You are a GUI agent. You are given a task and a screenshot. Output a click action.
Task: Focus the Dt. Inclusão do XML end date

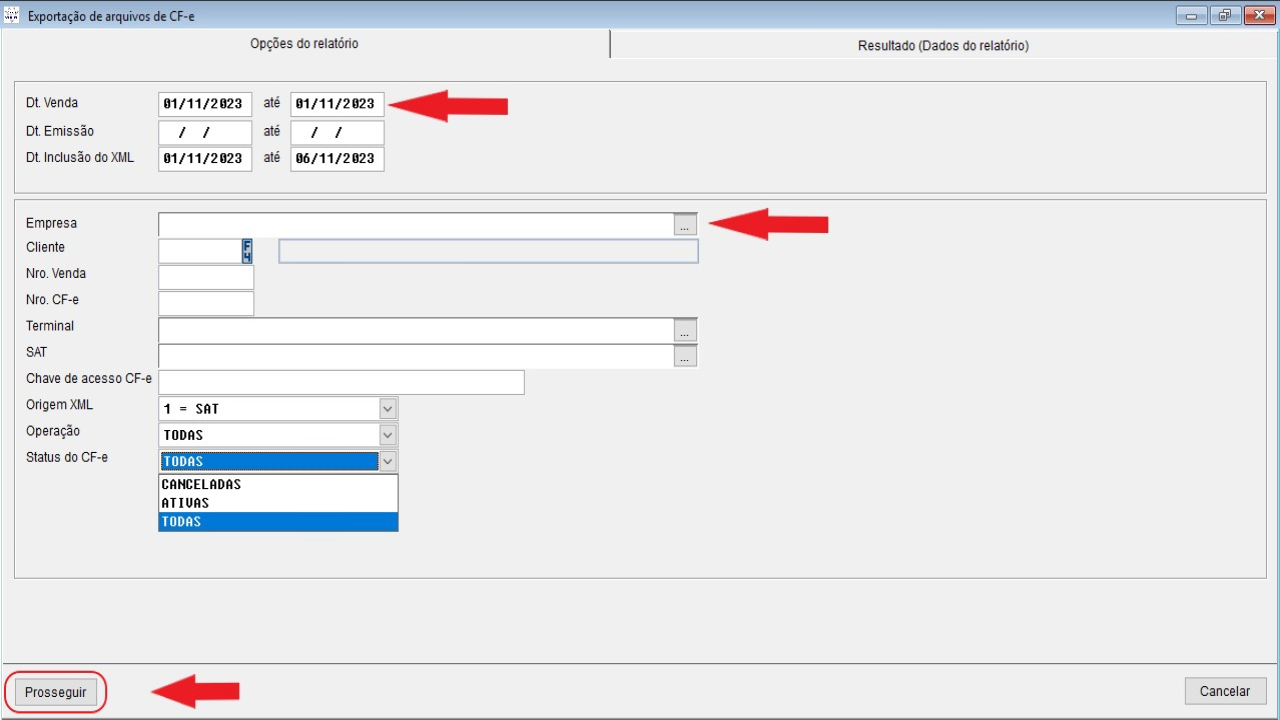pos(337,159)
